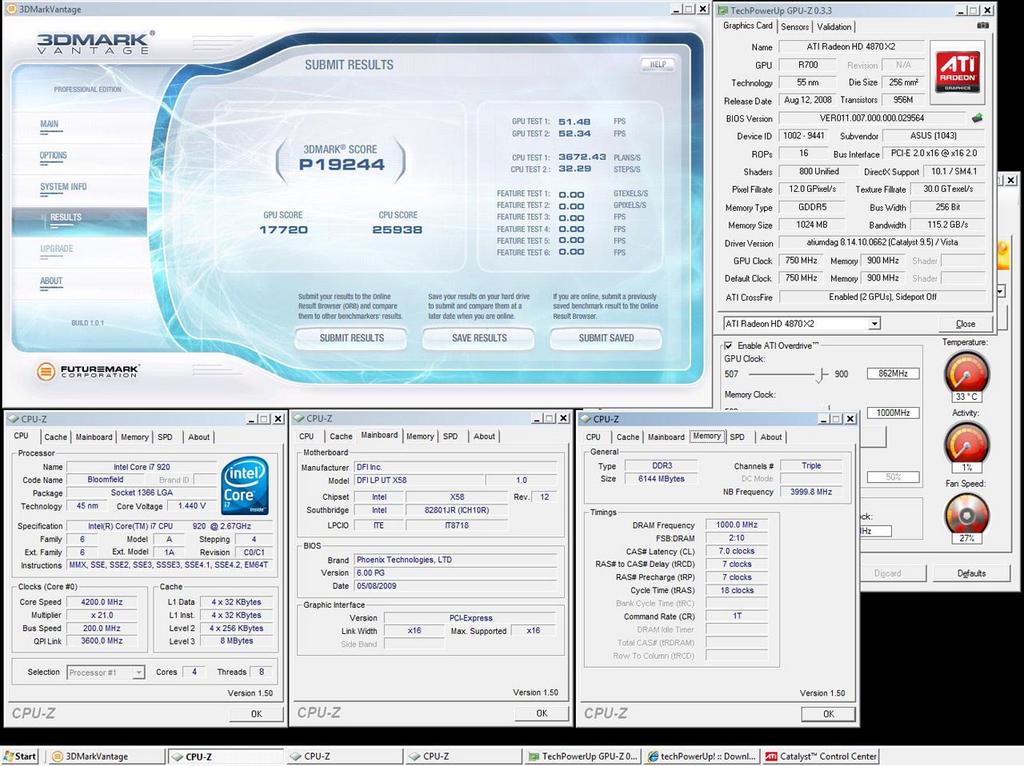Click the UPGRADE item in 3DMark sidebar

pos(56,249)
